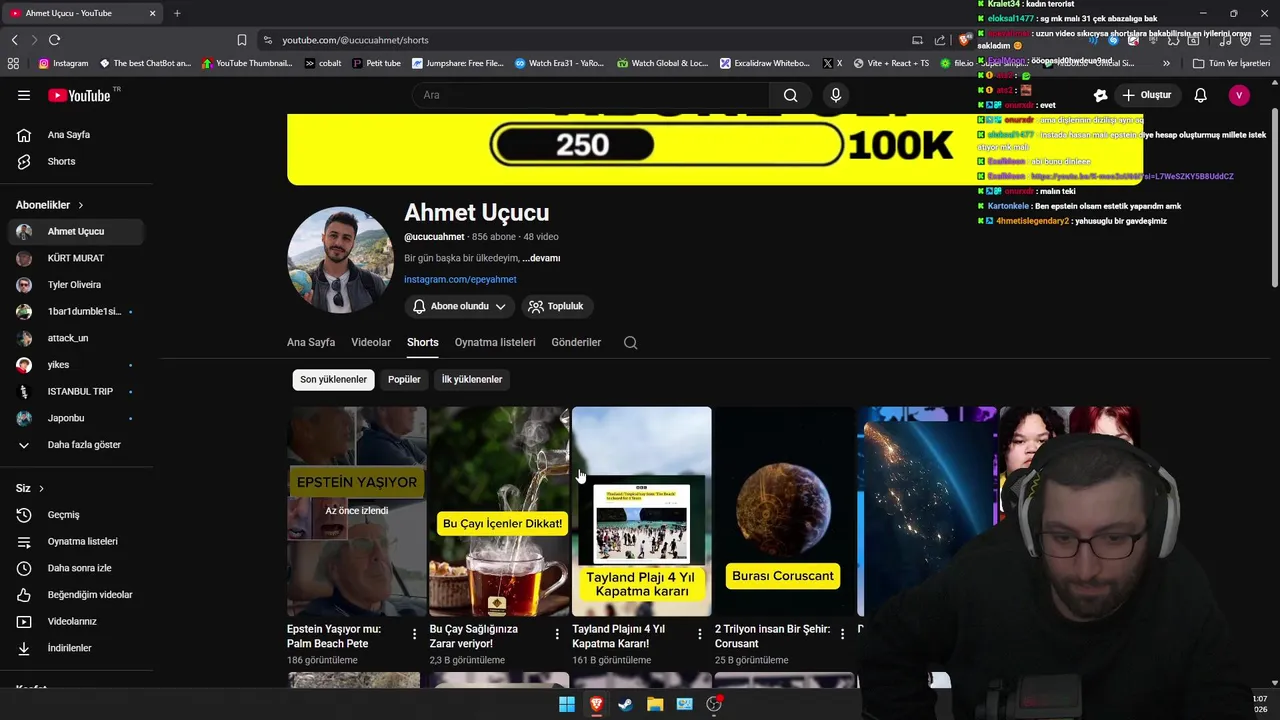Switch to Ana Sayfa channel tab
Viewport: 1280px width, 720px height.
pos(311,342)
